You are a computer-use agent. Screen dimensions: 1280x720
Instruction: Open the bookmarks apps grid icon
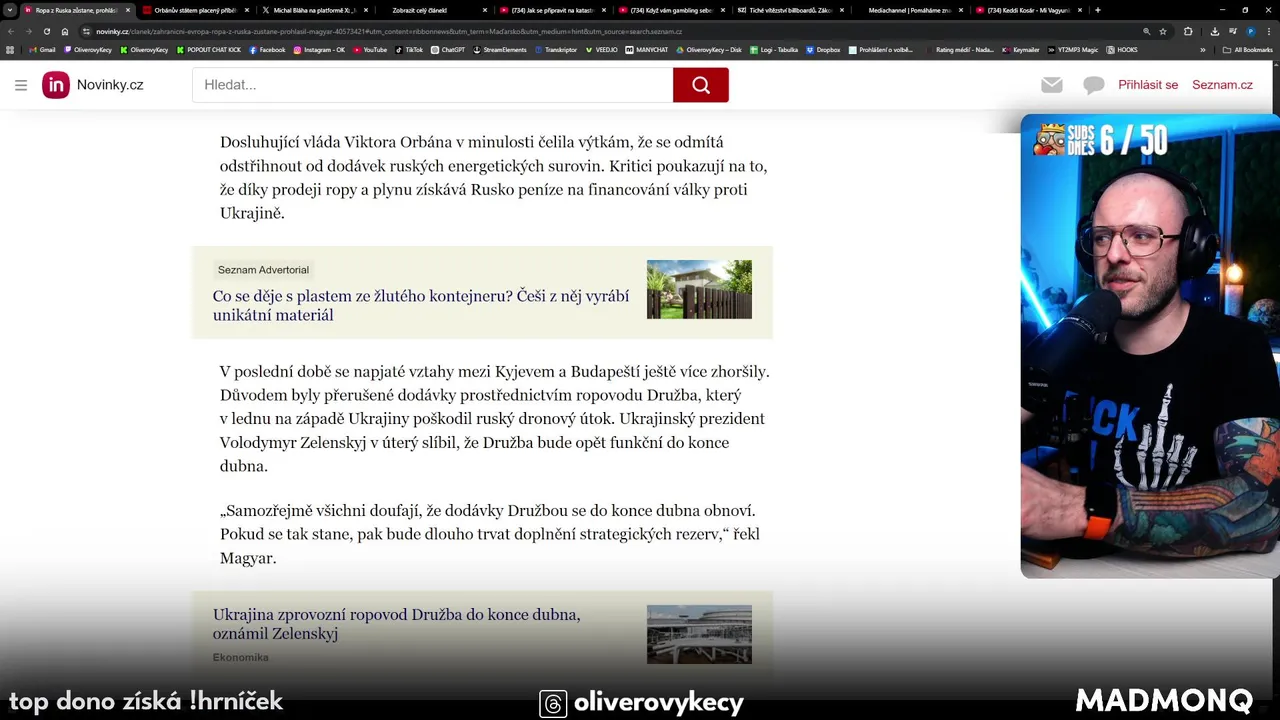(x=10, y=49)
